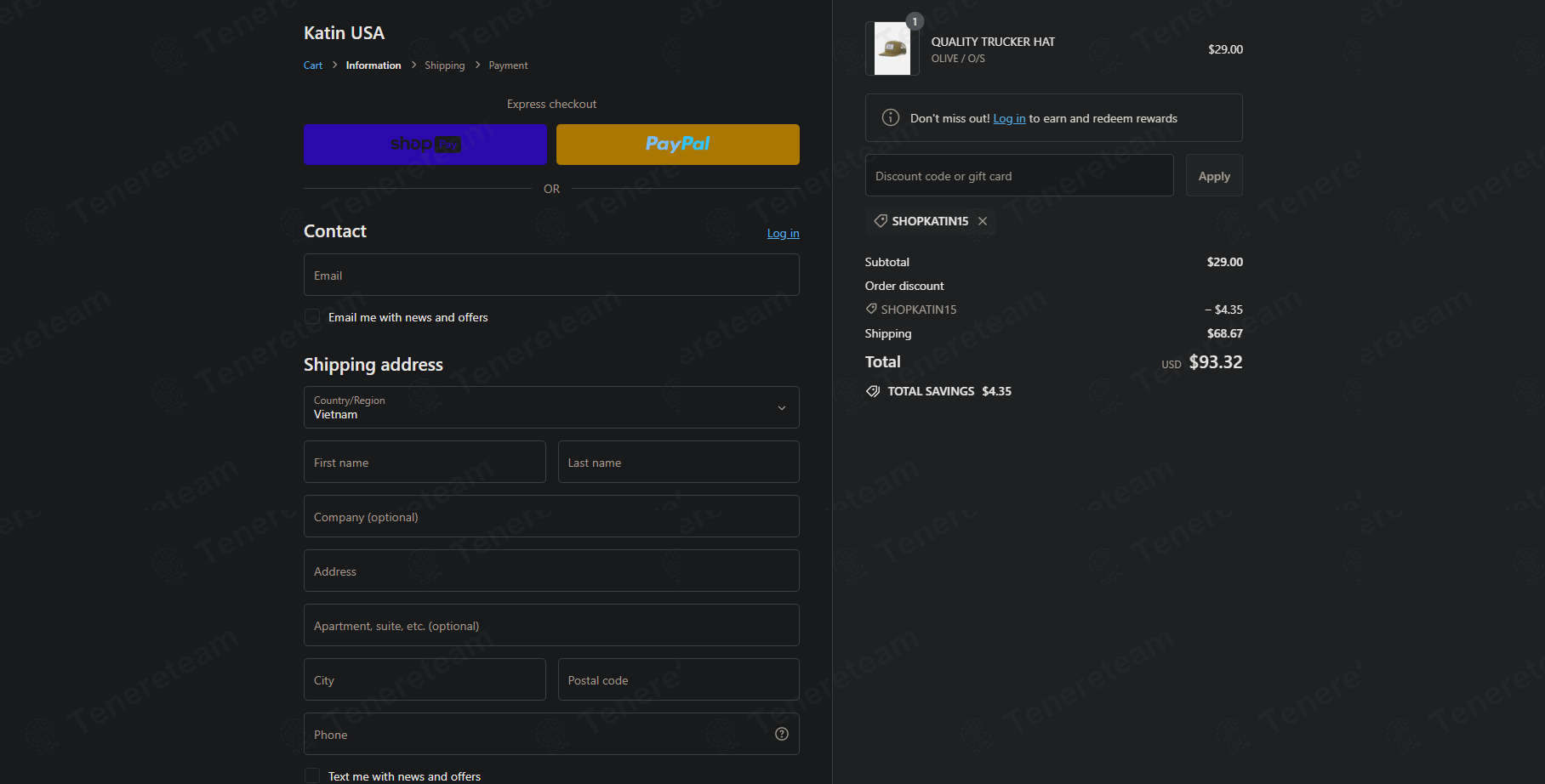Apply the discount code
The image size is (1545, 784).
(1214, 175)
